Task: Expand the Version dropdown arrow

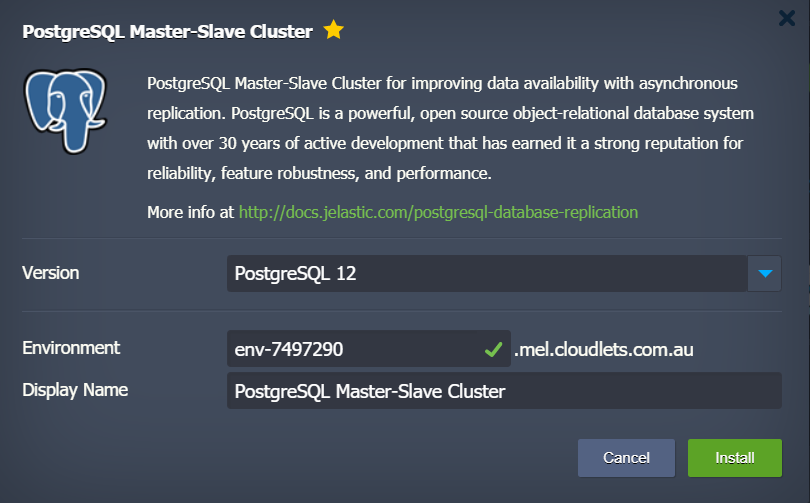Action: (765, 273)
